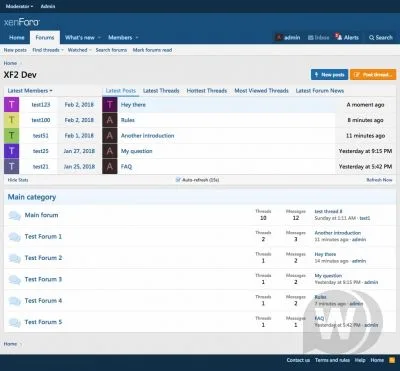Open the Inbox envelope
The height and width of the screenshot is (371, 400).
(x=318, y=38)
